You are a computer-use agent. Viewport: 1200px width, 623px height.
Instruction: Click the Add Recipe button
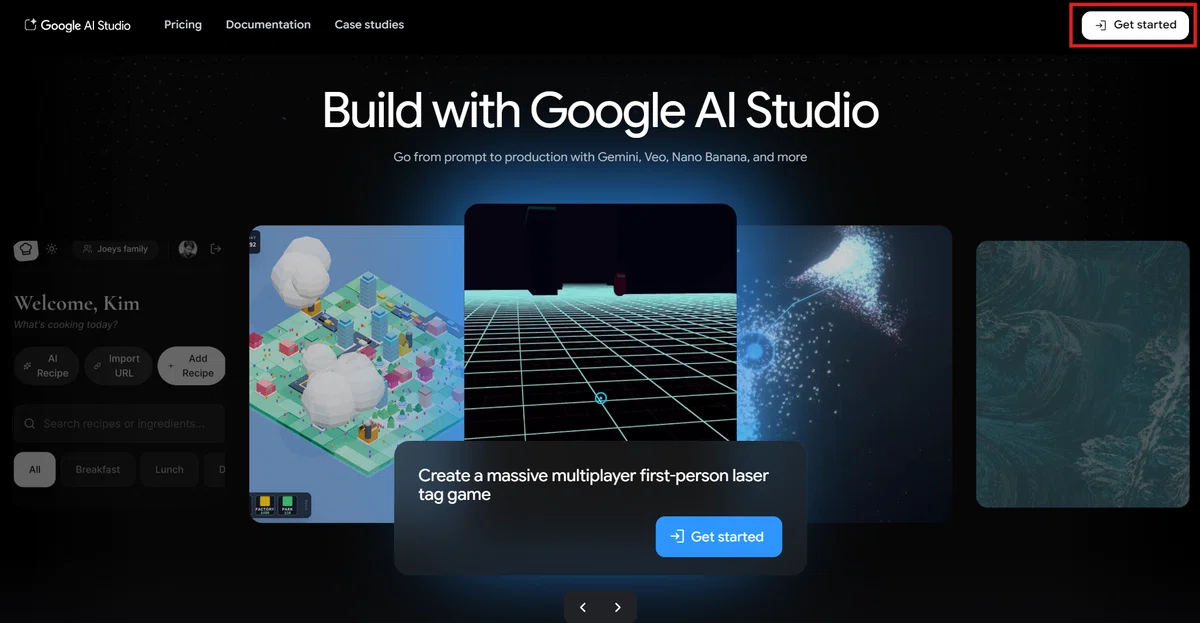pos(192,366)
